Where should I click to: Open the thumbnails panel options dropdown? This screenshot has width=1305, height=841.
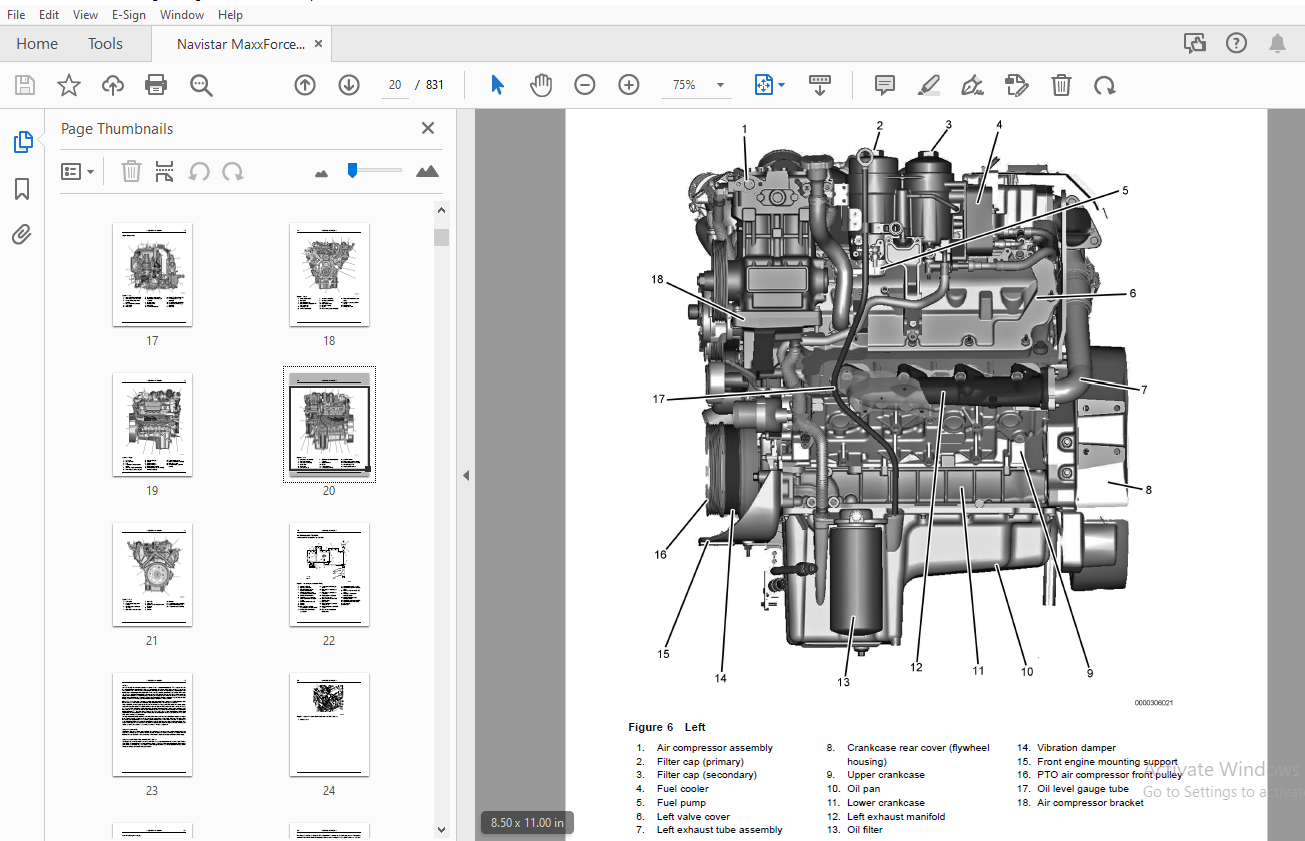click(78, 171)
